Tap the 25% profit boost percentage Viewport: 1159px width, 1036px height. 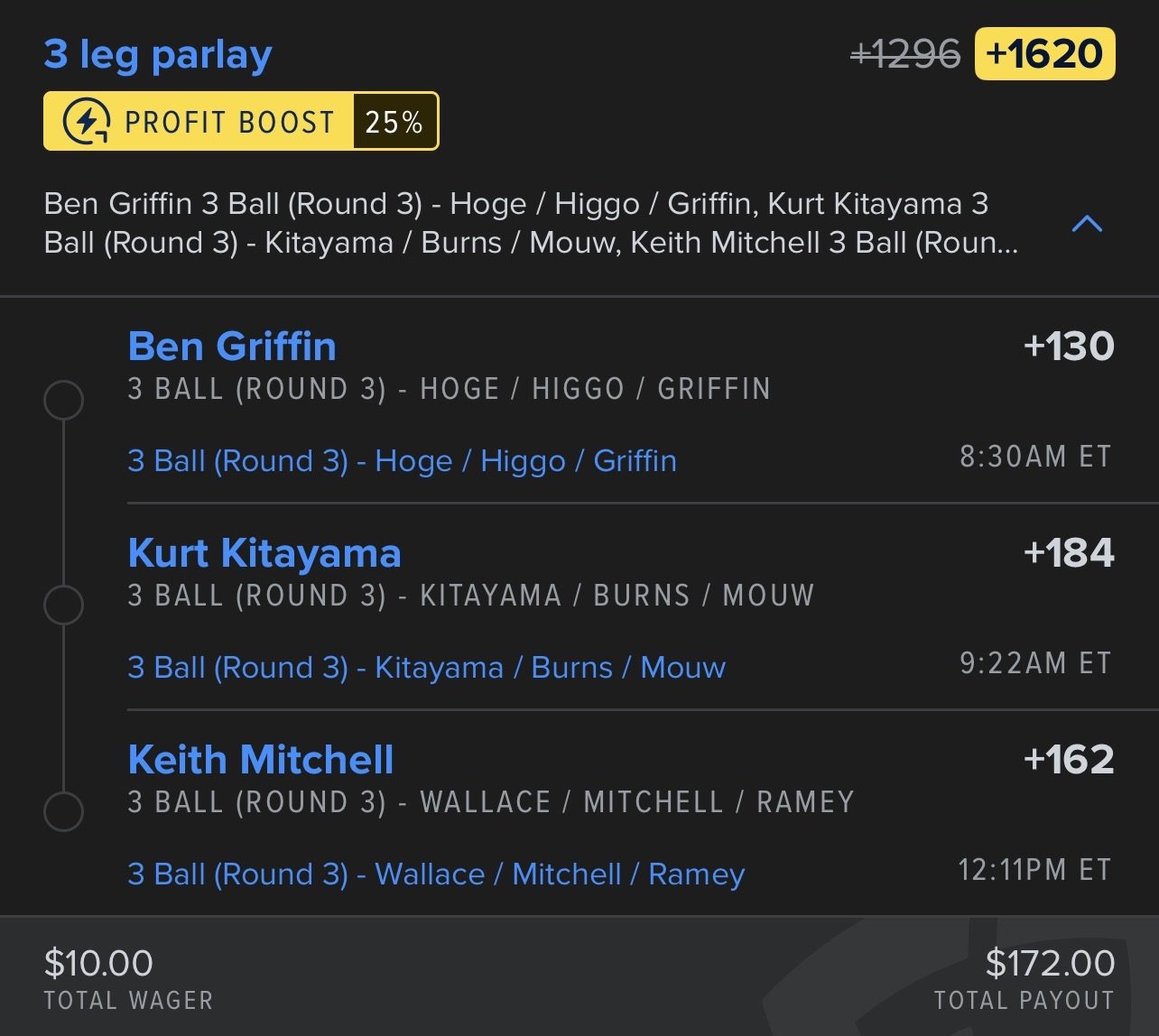pyautogui.click(x=394, y=122)
